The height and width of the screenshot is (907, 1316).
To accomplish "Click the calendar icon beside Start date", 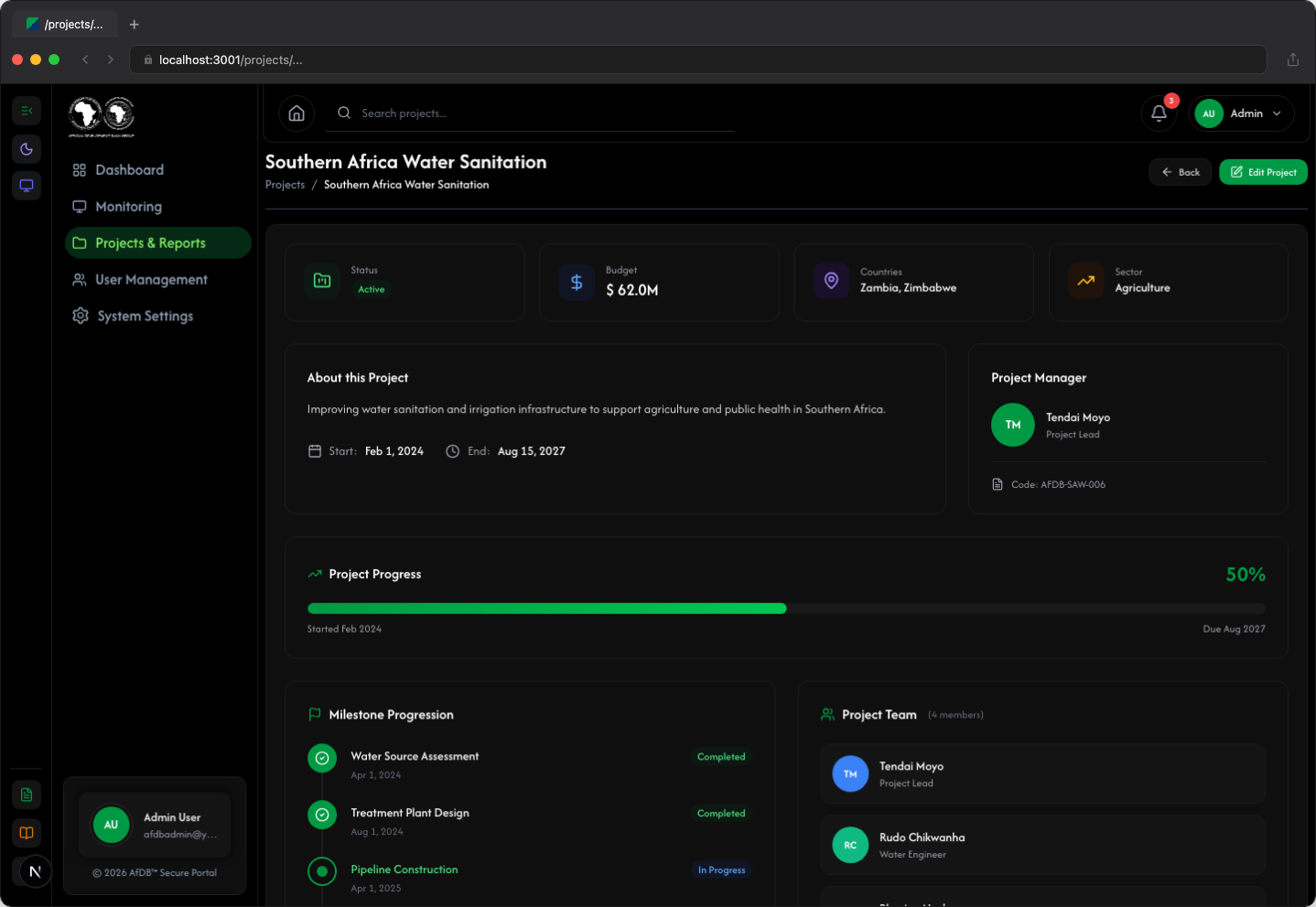I will tap(315, 451).
